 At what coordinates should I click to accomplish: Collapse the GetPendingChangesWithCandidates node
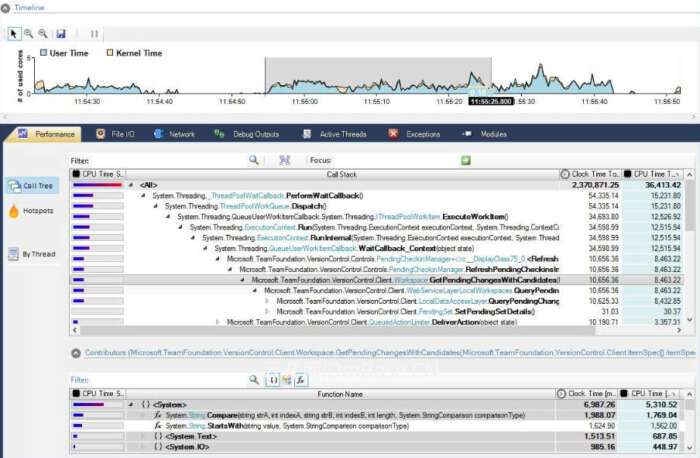[242, 280]
